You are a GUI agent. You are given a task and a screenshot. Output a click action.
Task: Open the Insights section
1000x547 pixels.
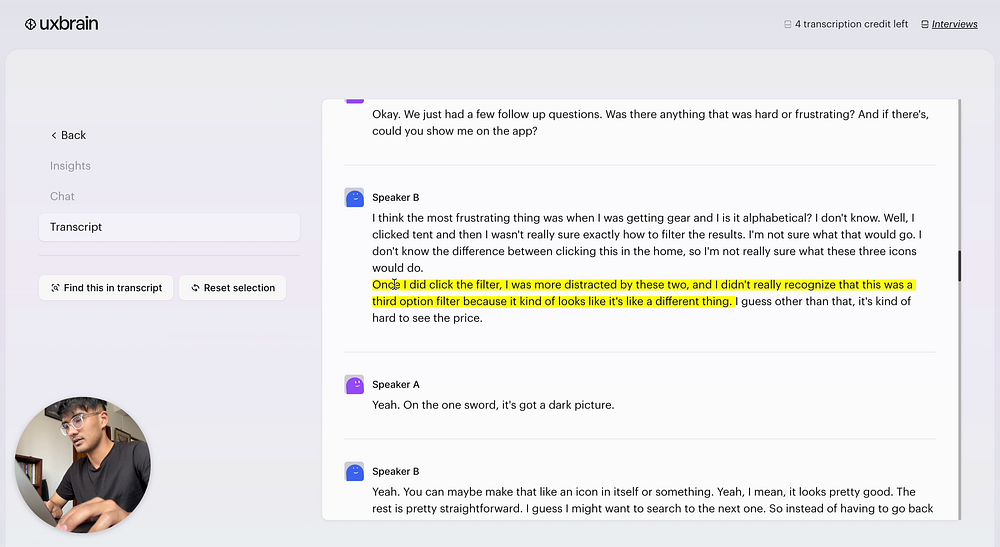click(70, 166)
